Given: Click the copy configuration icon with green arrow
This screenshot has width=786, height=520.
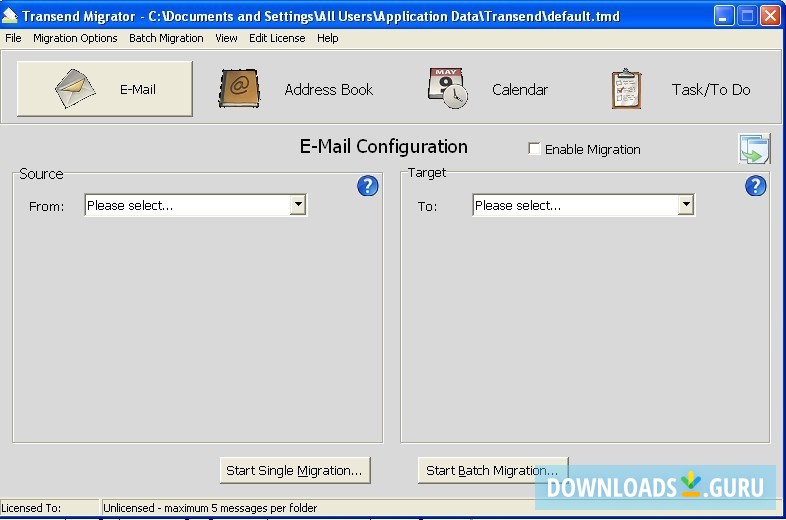Looking at the screenshot, I should click(x=754, y=148).
